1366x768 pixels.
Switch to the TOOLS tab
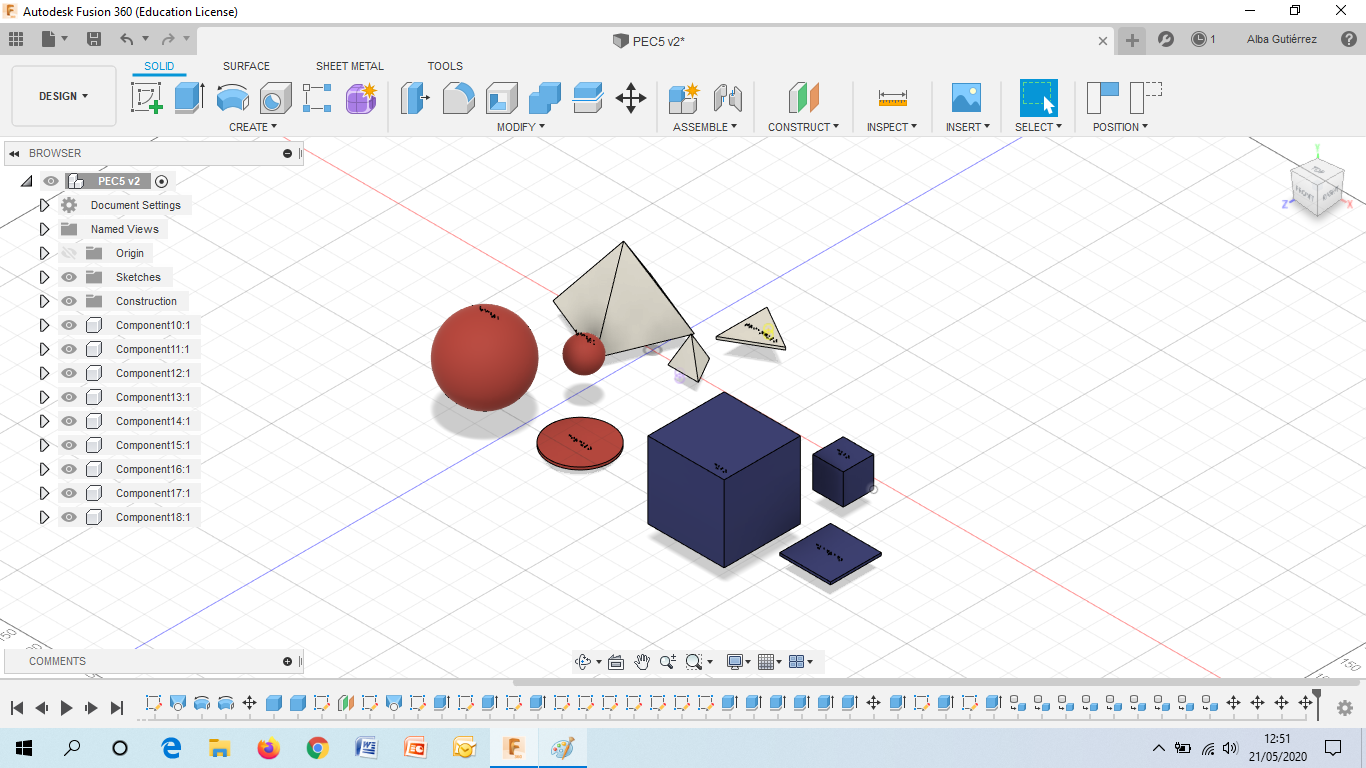pos(445,66)
